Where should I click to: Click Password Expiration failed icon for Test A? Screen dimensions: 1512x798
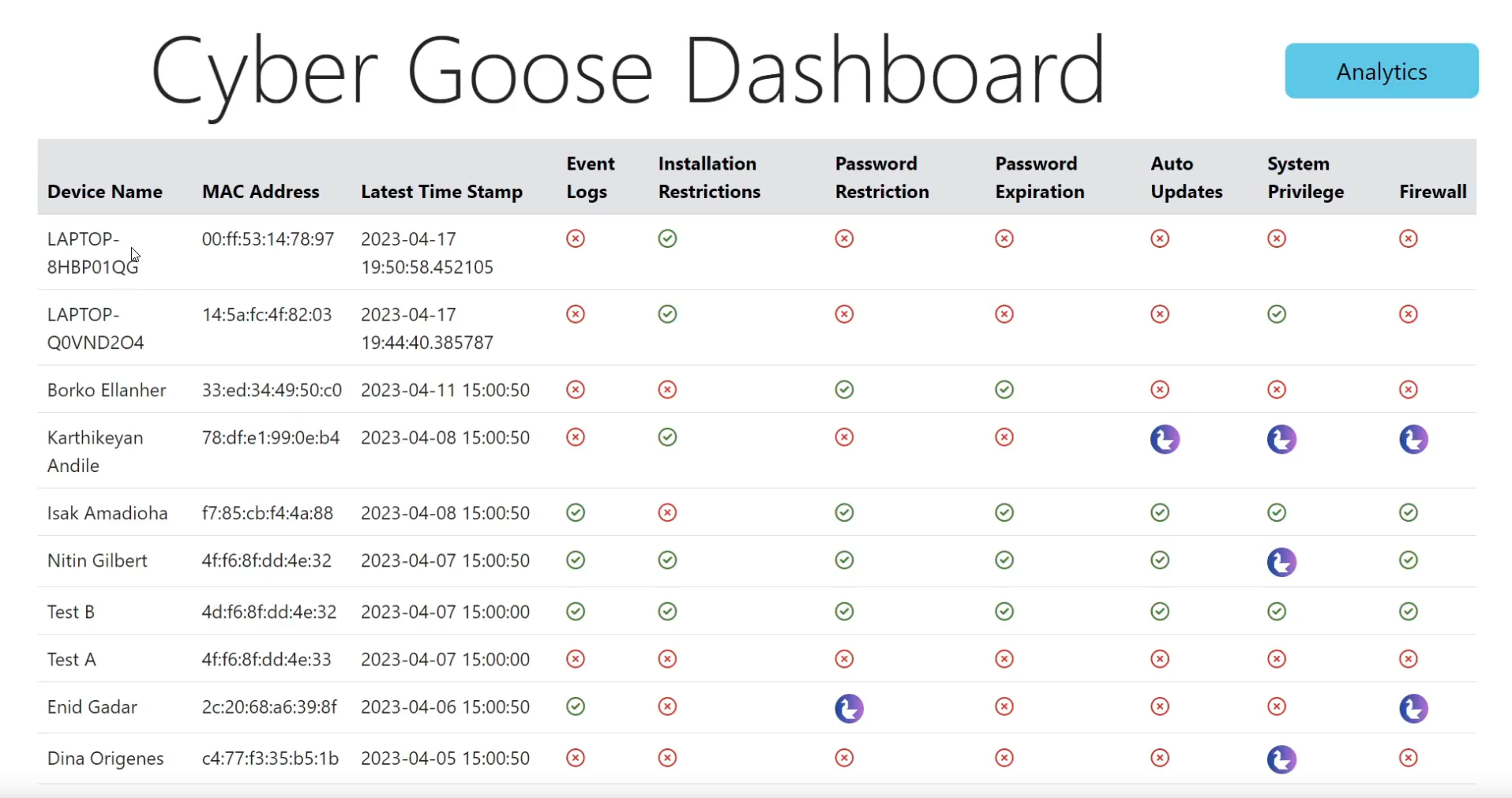(1004, 659)
